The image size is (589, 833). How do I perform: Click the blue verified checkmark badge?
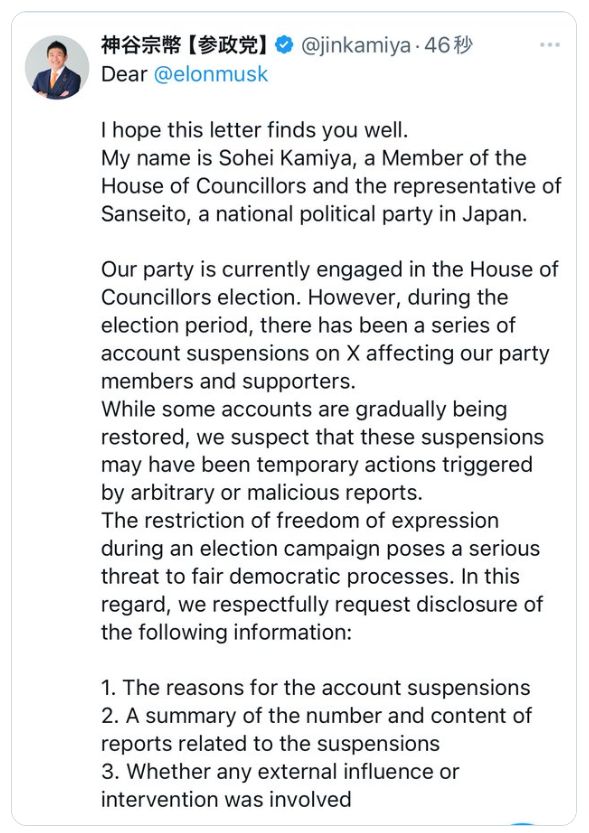tap(284, 45)
